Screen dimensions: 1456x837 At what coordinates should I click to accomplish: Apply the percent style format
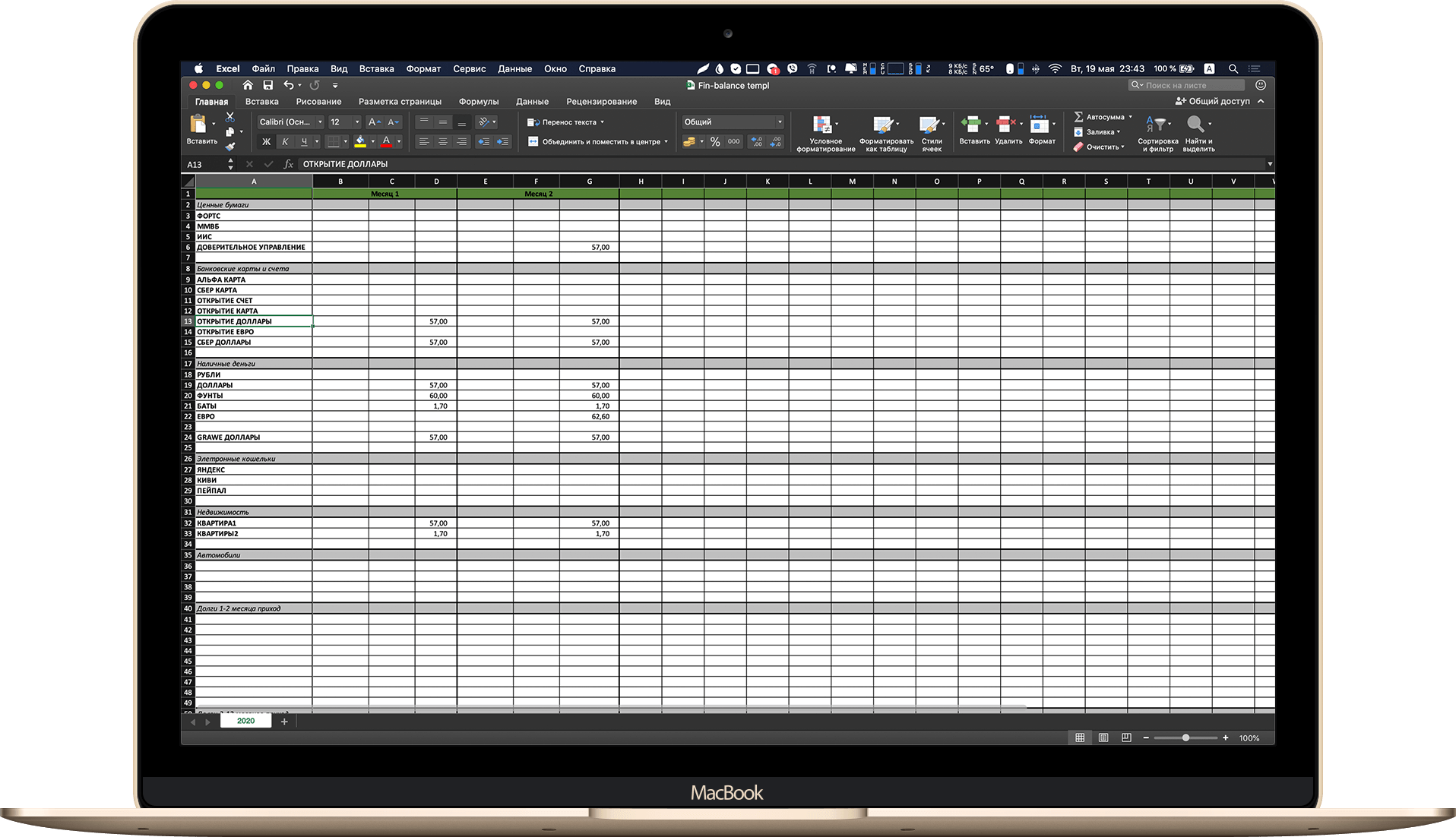pos(715,141)
